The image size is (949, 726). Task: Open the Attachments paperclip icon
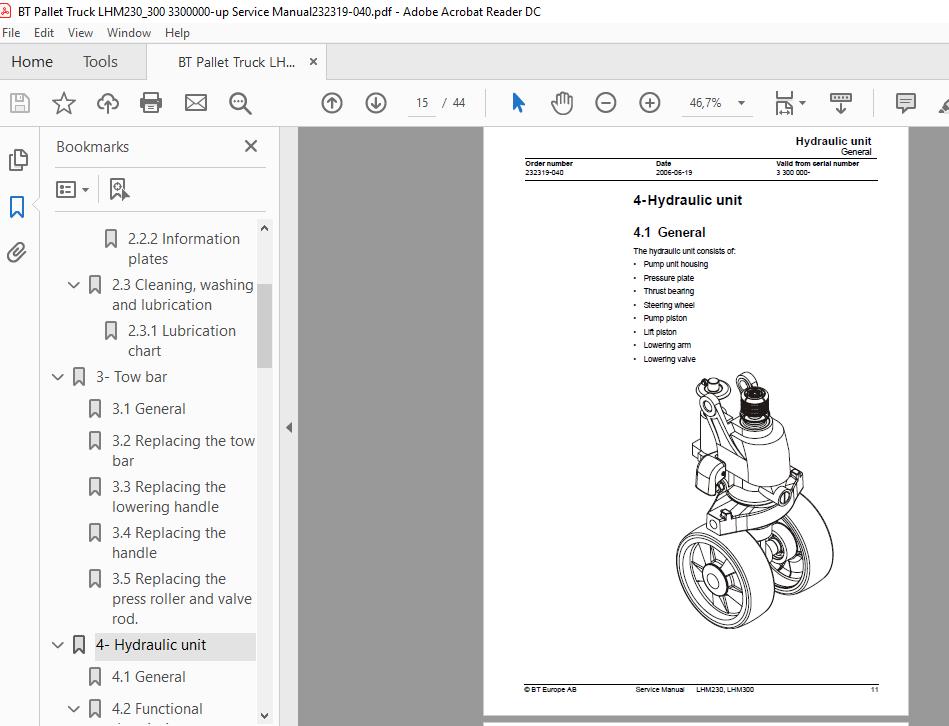pos(17,252)
